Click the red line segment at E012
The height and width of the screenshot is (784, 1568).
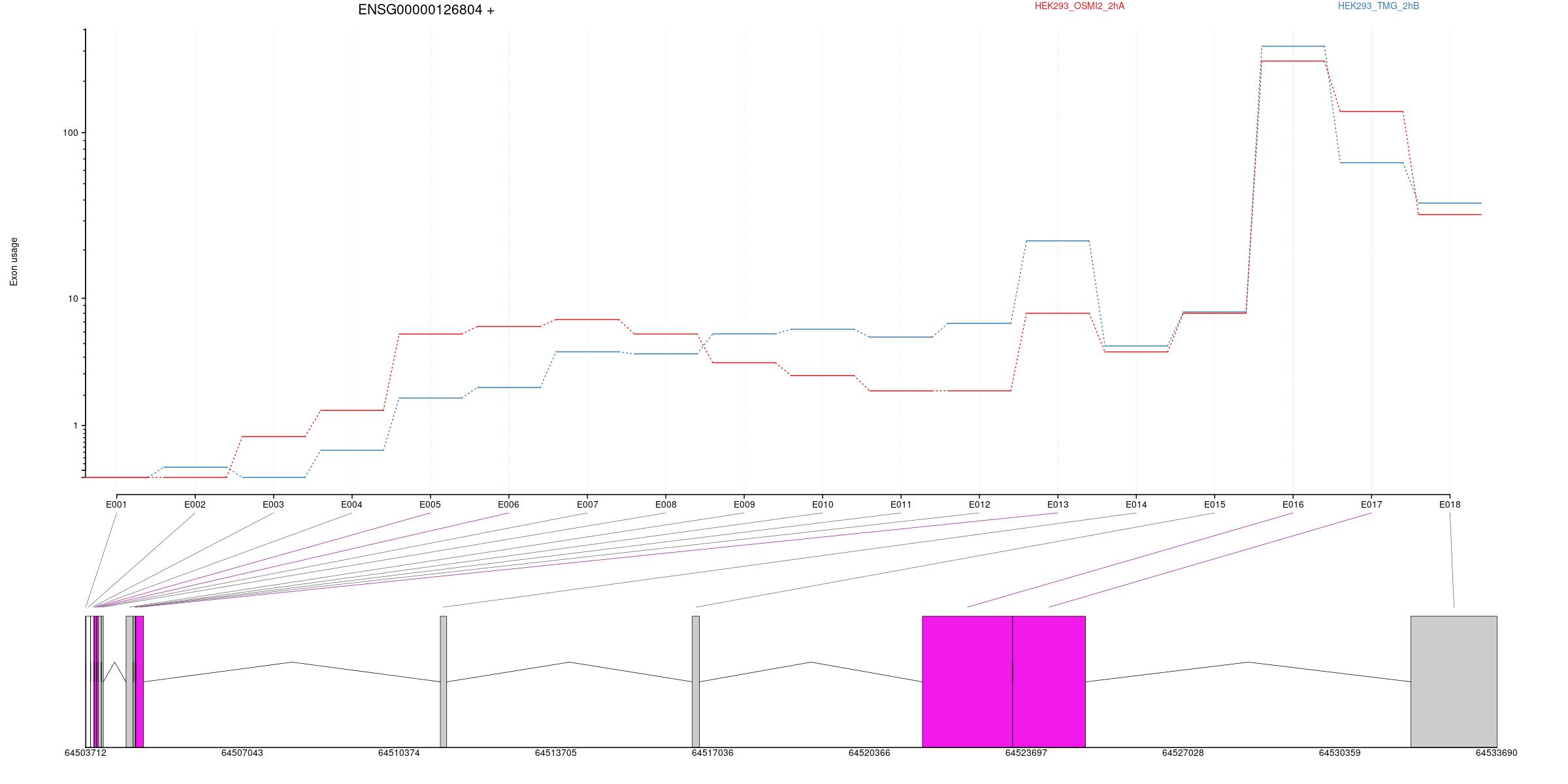(979, 391)
